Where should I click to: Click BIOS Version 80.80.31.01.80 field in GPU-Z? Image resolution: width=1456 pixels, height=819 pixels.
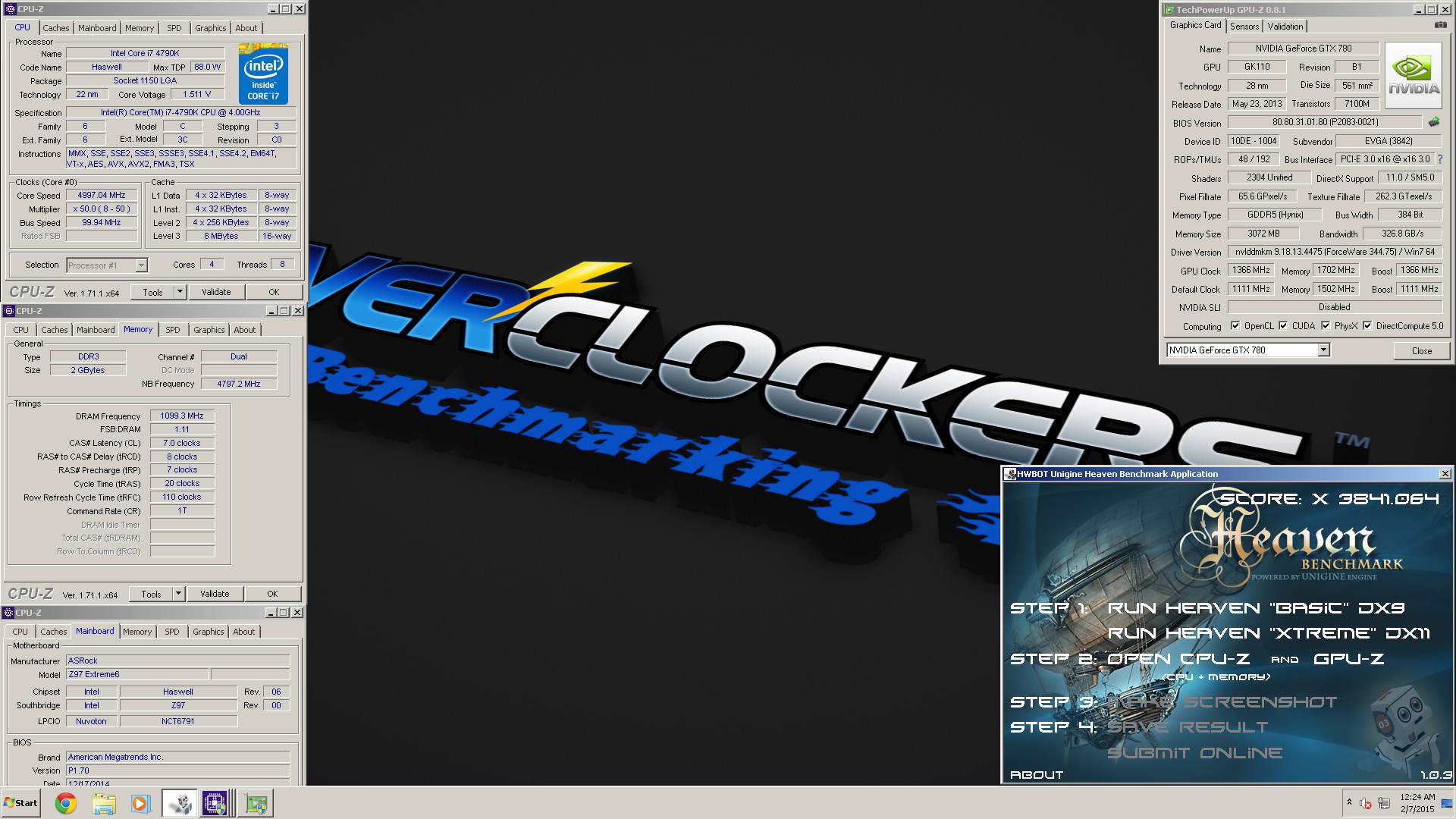coord(1325,122)
